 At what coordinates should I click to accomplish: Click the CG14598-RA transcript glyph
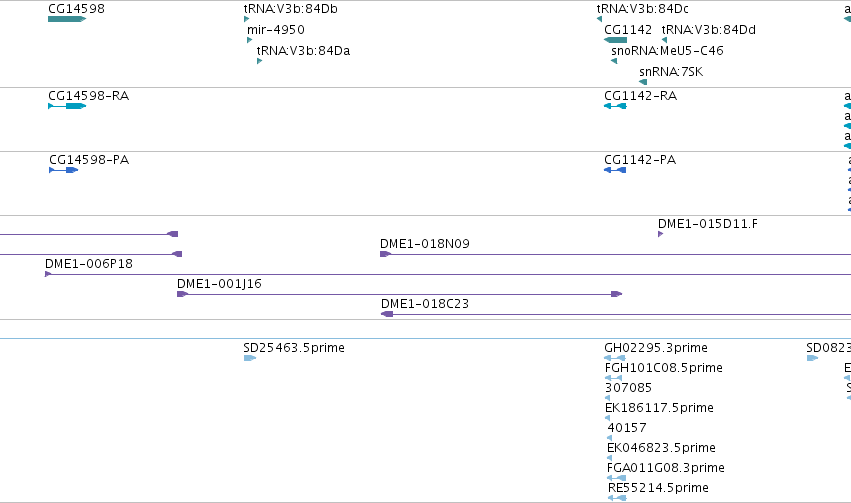(67, 106)
